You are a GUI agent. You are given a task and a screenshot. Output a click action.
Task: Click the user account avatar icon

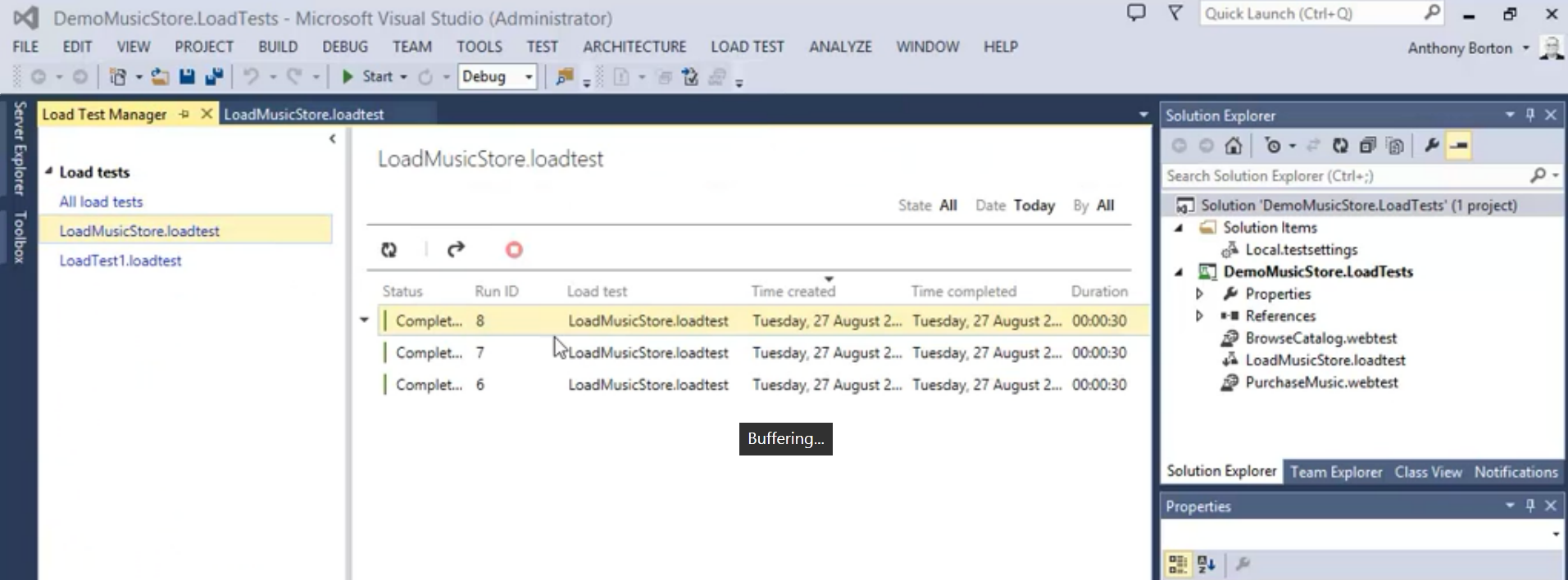1551,48
